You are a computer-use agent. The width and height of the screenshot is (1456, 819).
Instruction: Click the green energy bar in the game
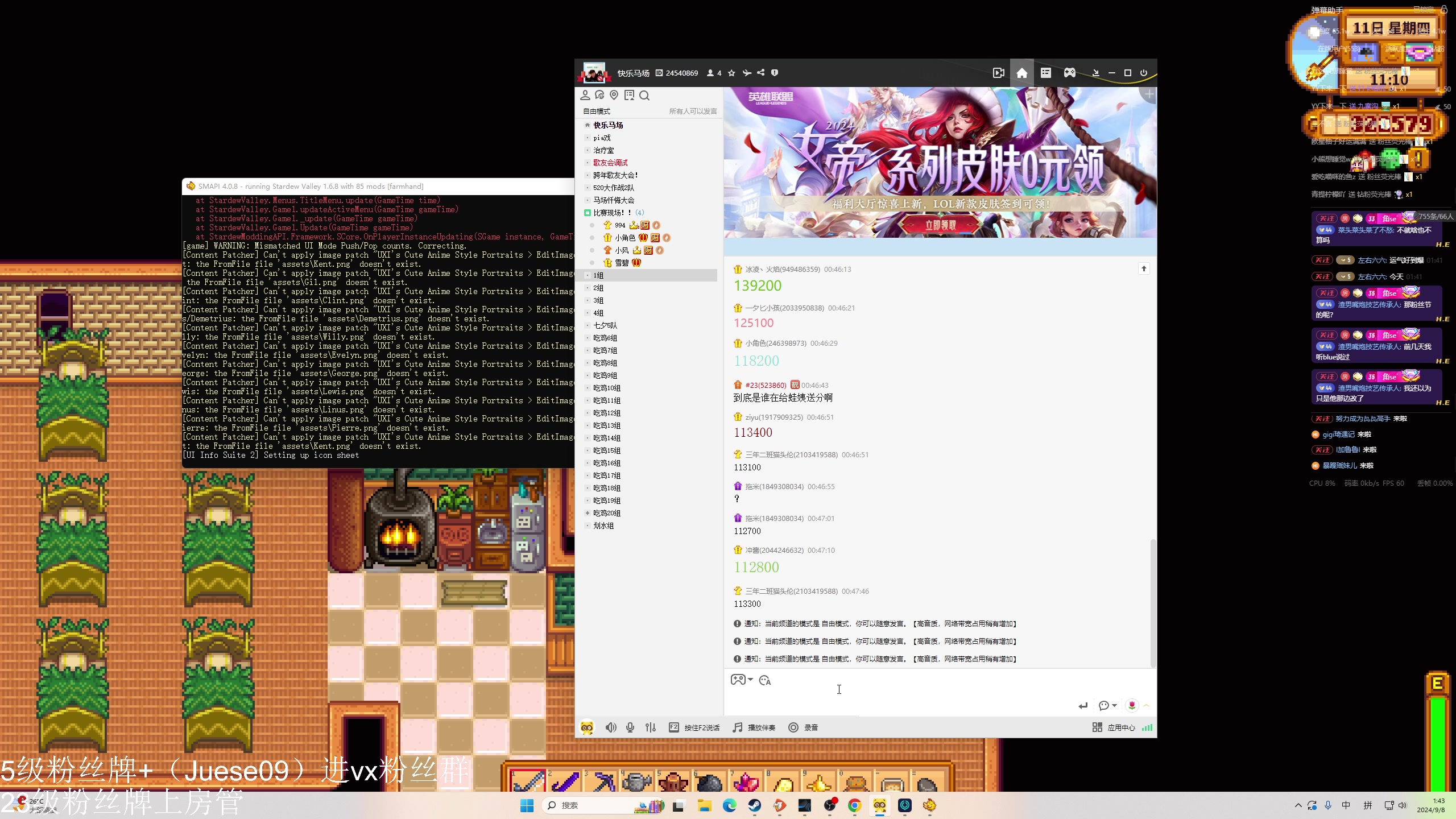[x=1438, y=745]
